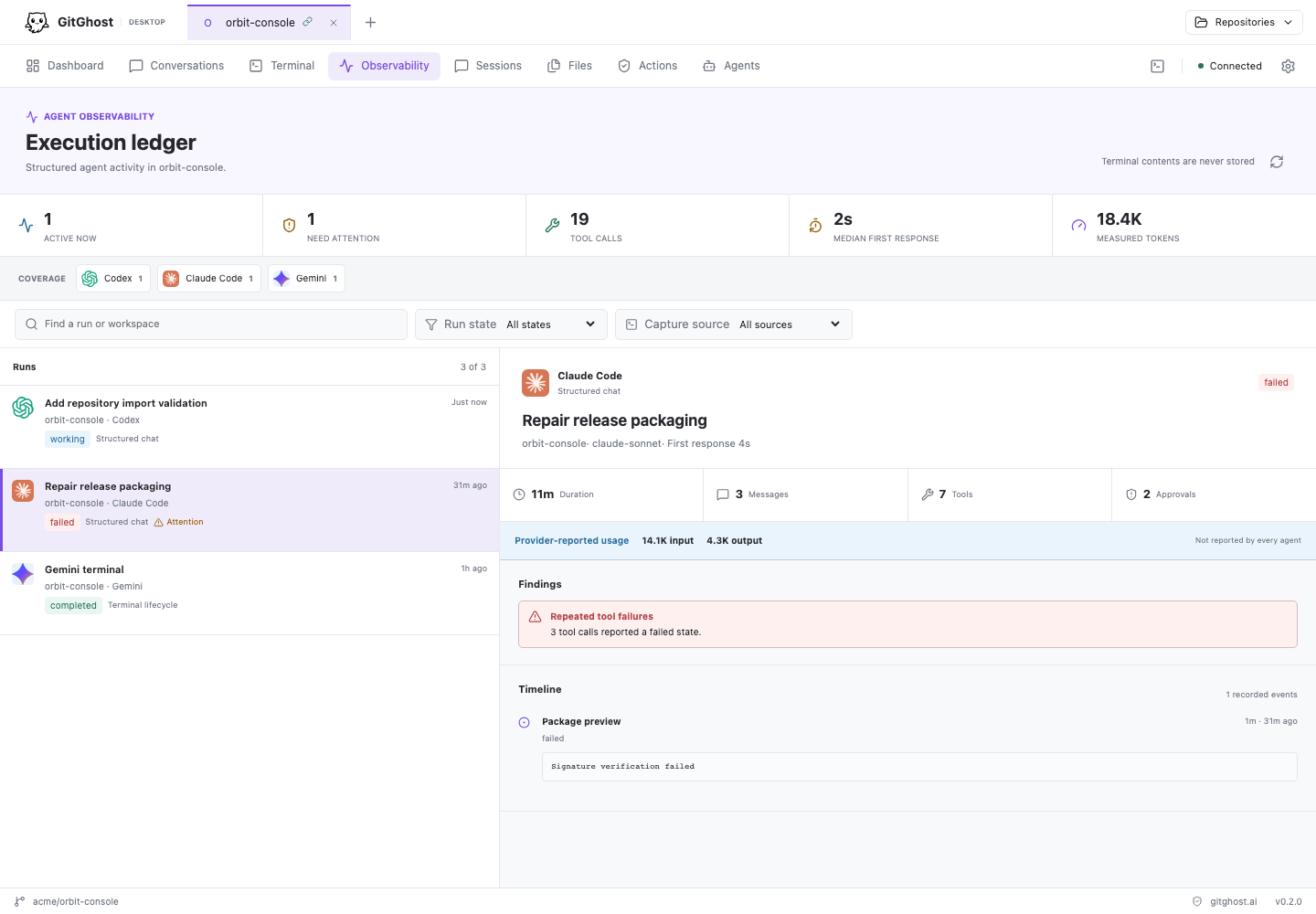The width and height of the screenshot is (1316, 914).
Task: Click the GitGhost ghost logo
Action: tap(37, 22)
